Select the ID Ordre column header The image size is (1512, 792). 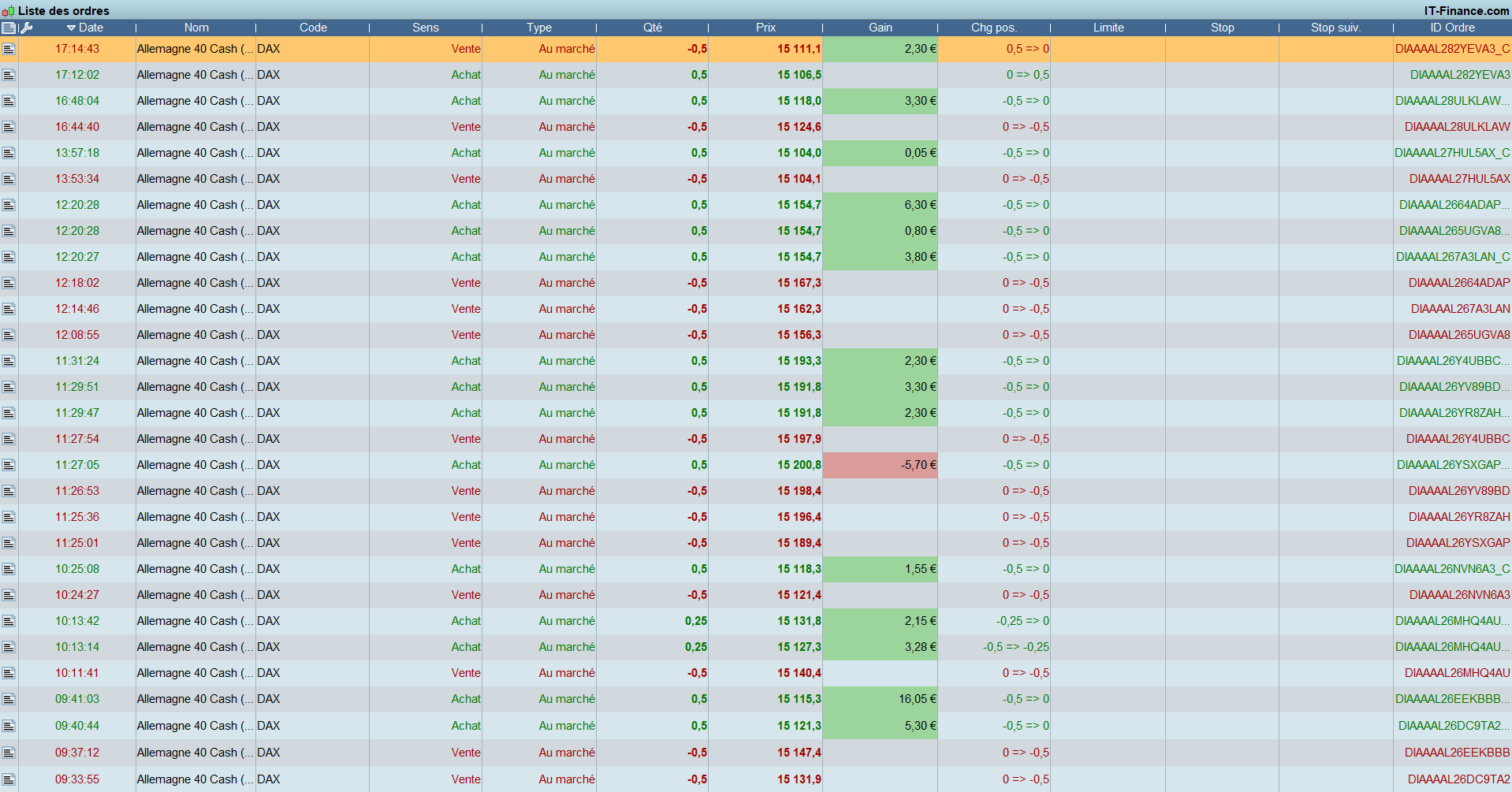1453,28
